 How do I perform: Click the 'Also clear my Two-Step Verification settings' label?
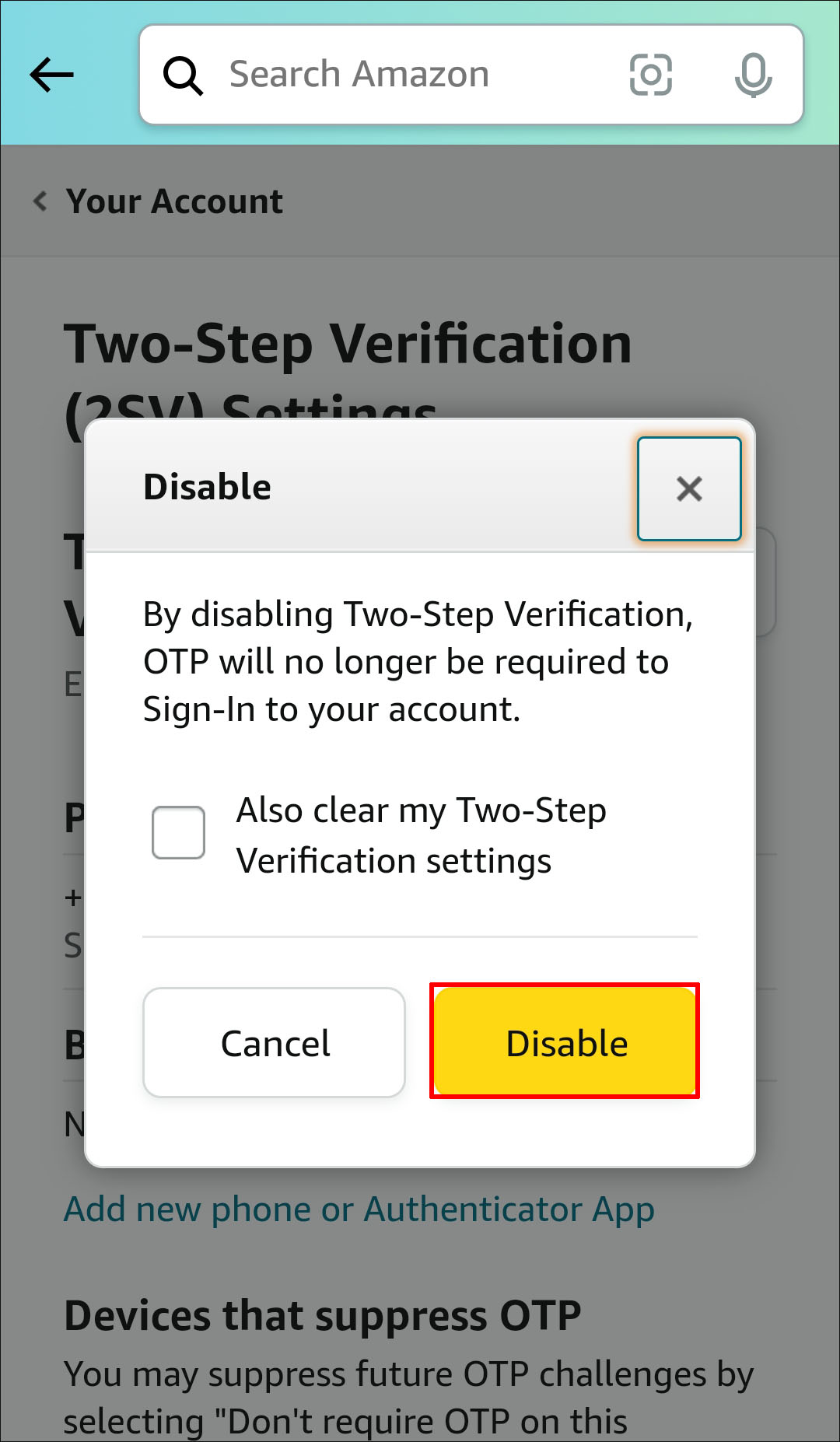pos(421,835)
